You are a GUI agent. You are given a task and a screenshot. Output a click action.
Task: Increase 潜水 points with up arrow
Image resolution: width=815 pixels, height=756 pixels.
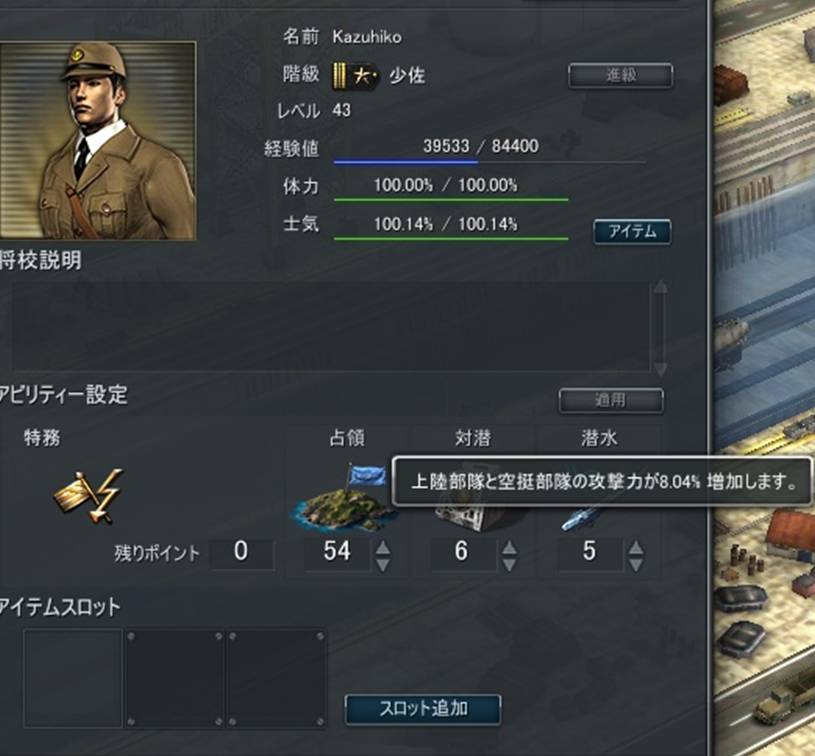(x=636, y=548)
